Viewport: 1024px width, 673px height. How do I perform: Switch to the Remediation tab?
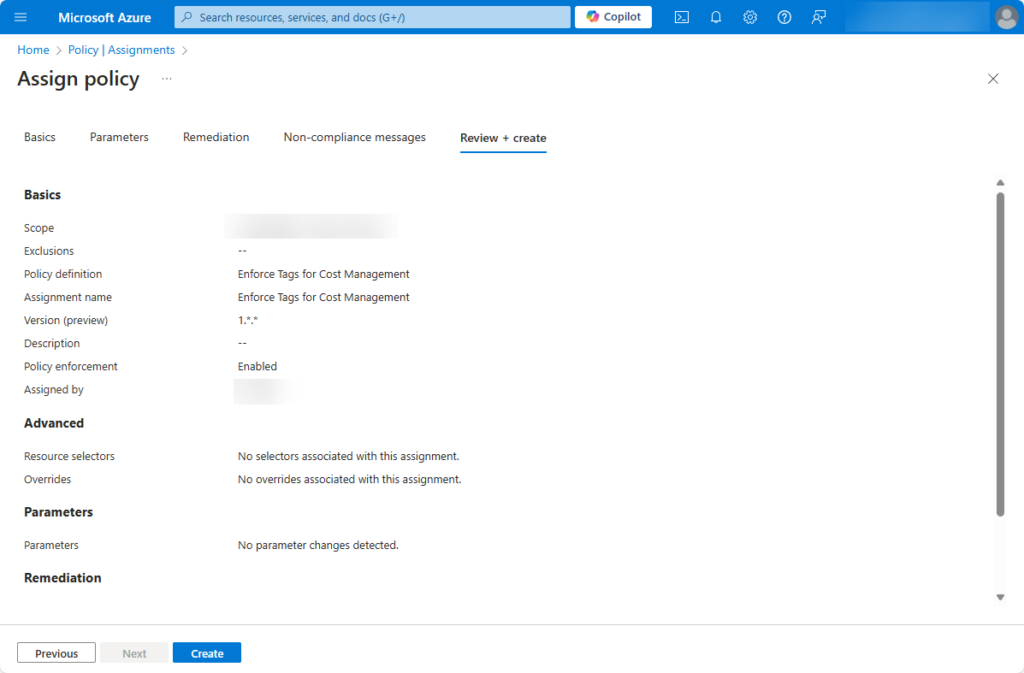click(216, 137)
